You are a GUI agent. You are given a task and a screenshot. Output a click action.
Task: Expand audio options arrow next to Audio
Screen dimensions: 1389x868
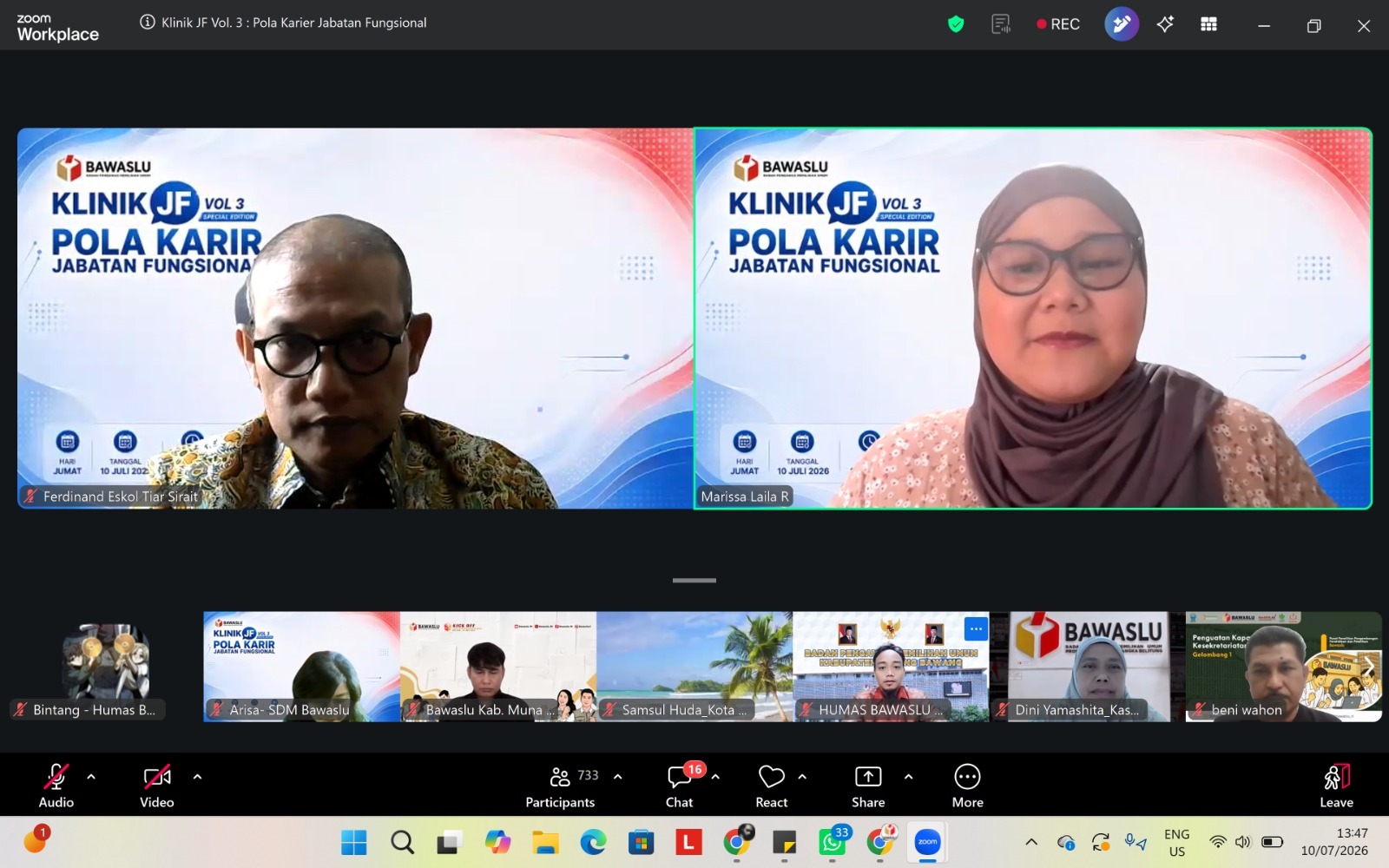pos(91,777)
